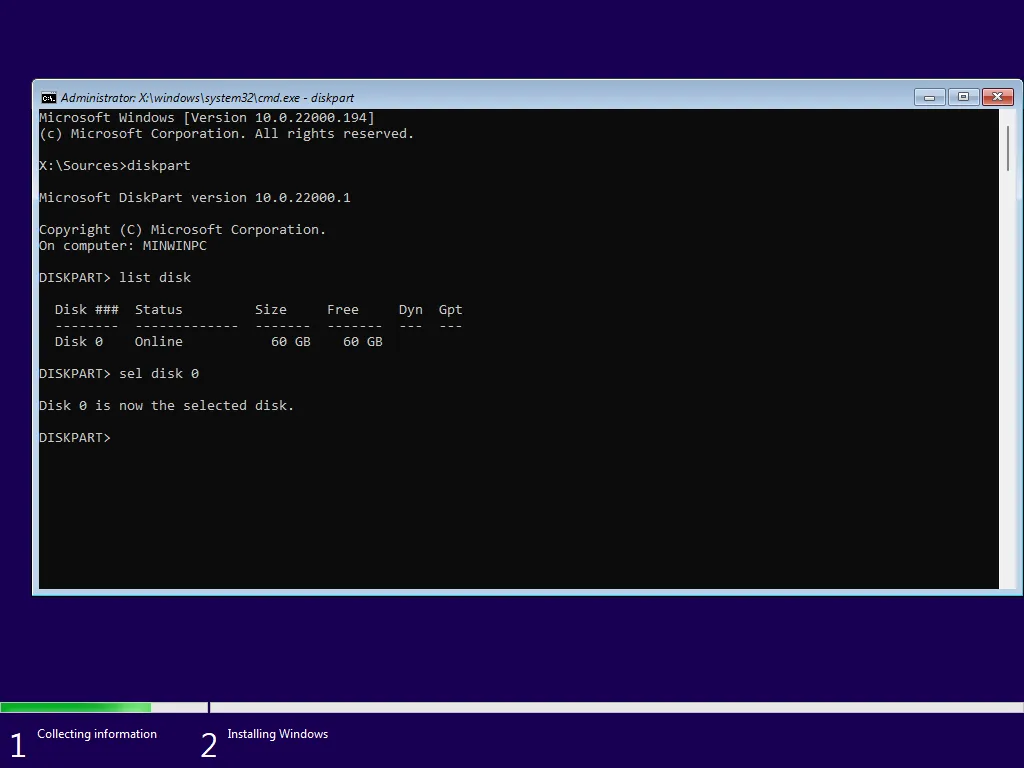Click the maximize button on the console window
1024x768 pixels.
(x=963, y=97)
